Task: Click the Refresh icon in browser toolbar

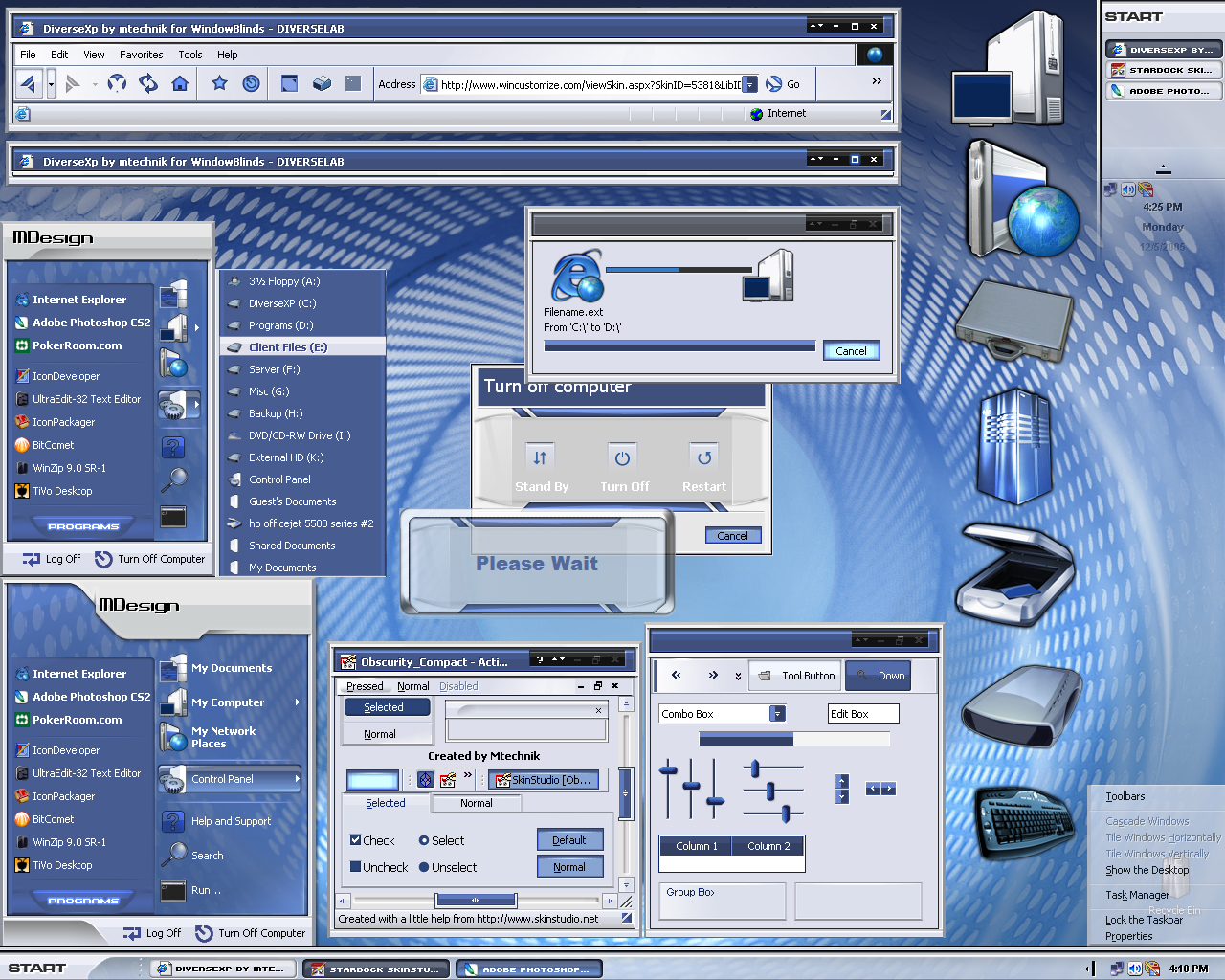Action: (x=148, y=84)
